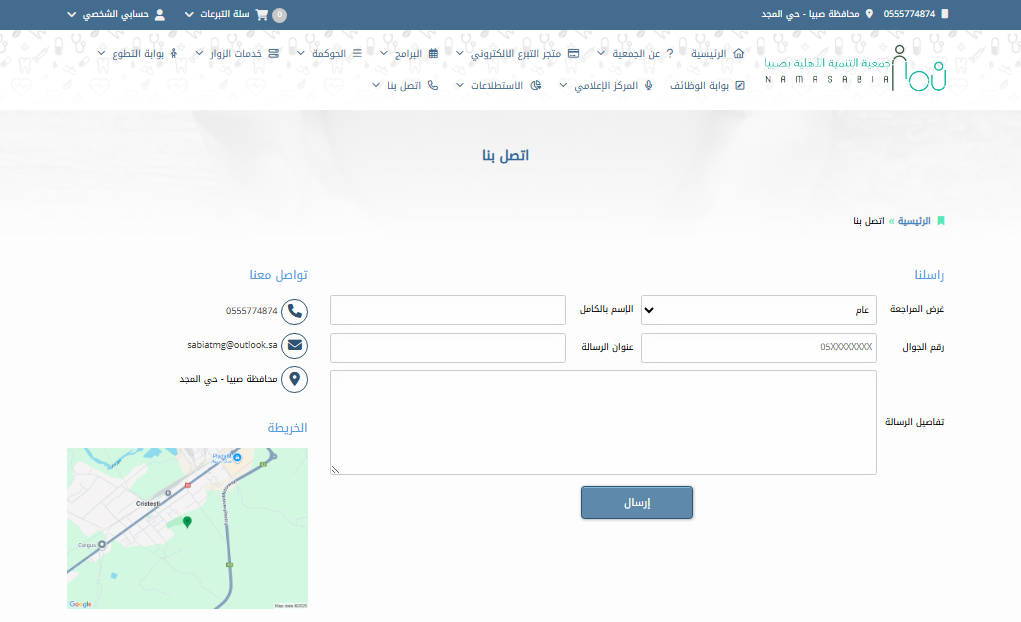Click the envelope email icon
The width and height of the screenshot is (1021, 622).
pyautogui.click(x=294, y=345)
